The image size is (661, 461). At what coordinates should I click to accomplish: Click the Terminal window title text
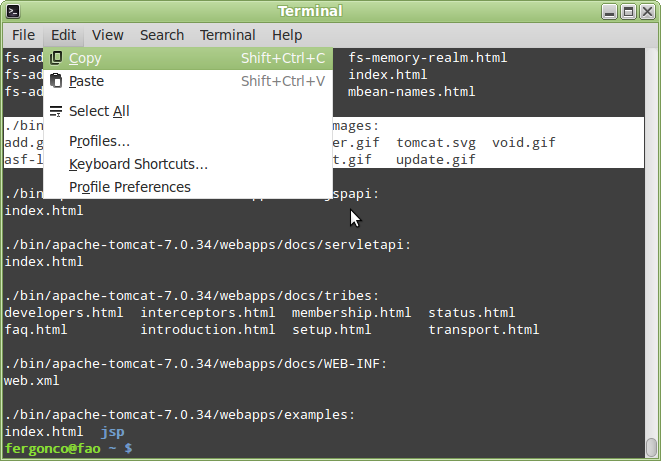310,11
